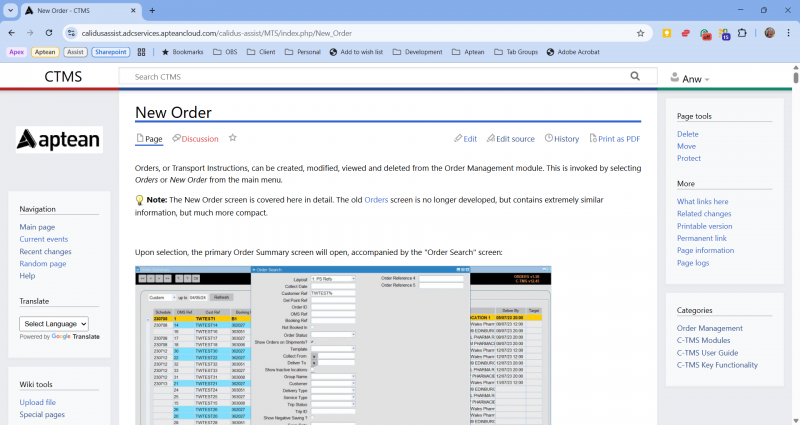Viewport: 800px width, 425px height.
Task: Open What links here
Action: [703, 202]
